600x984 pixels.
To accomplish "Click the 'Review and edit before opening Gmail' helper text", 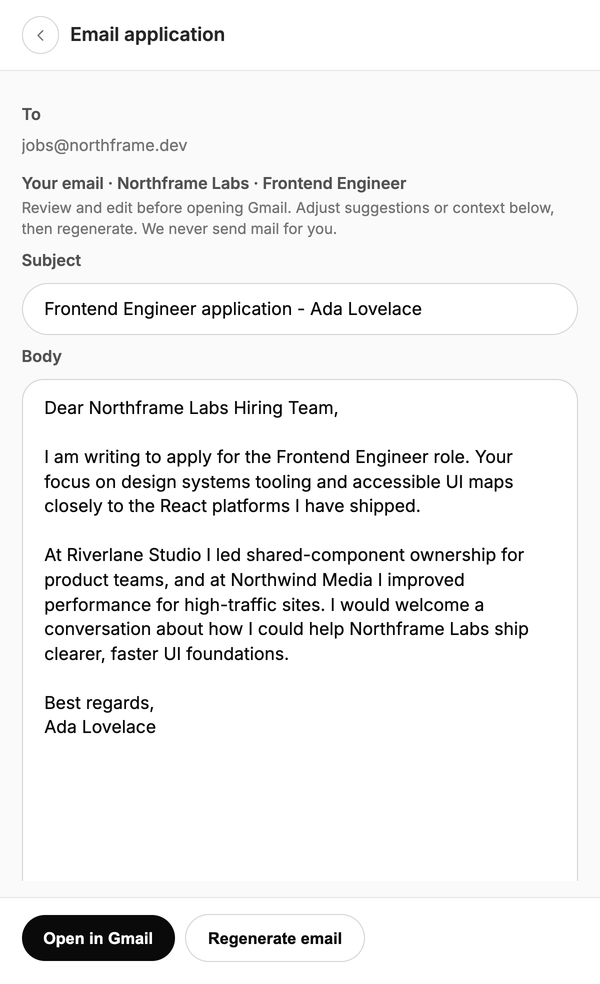I will point(287,218).
